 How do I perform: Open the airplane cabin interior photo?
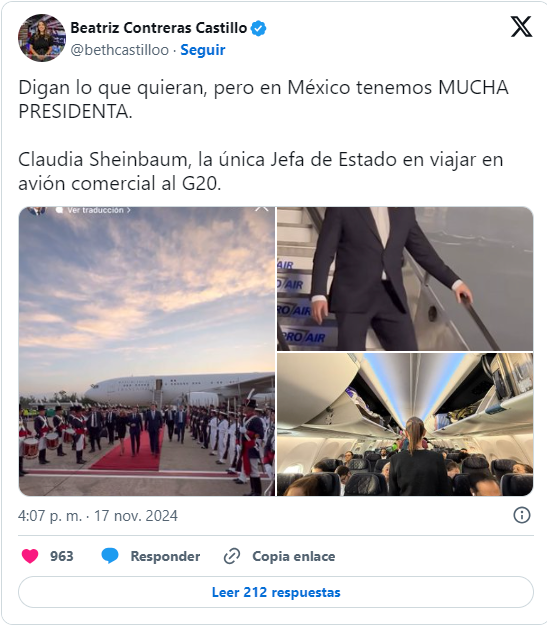point(405,424)
